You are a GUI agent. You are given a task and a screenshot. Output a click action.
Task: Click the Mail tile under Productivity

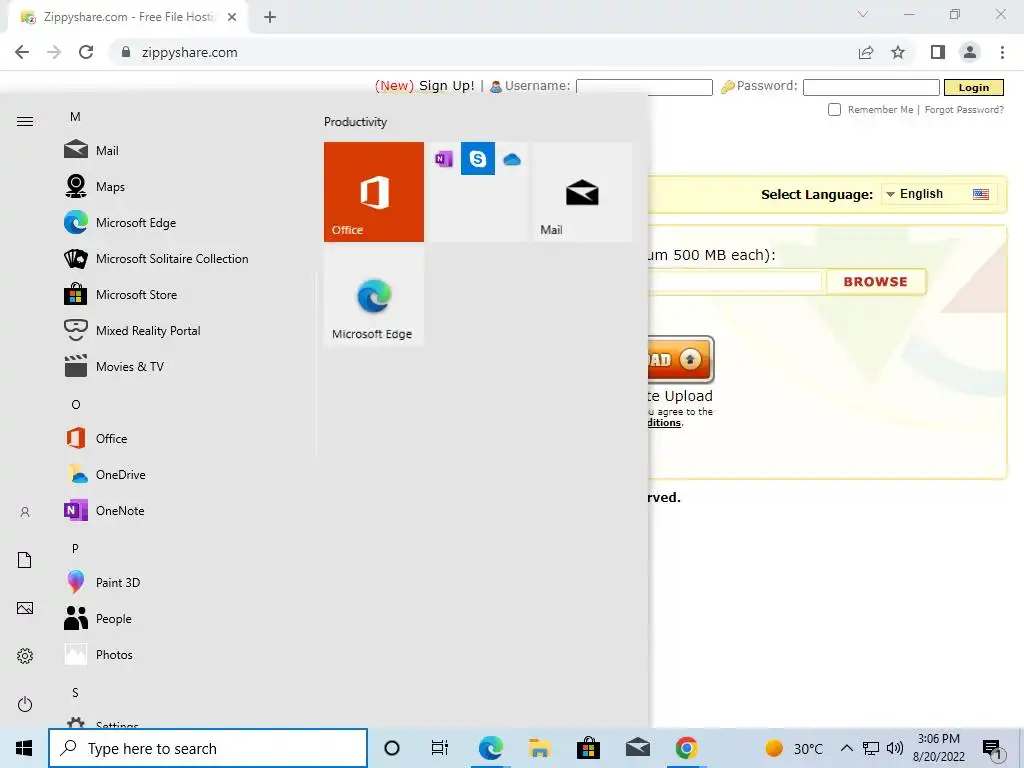pos(582,192)
